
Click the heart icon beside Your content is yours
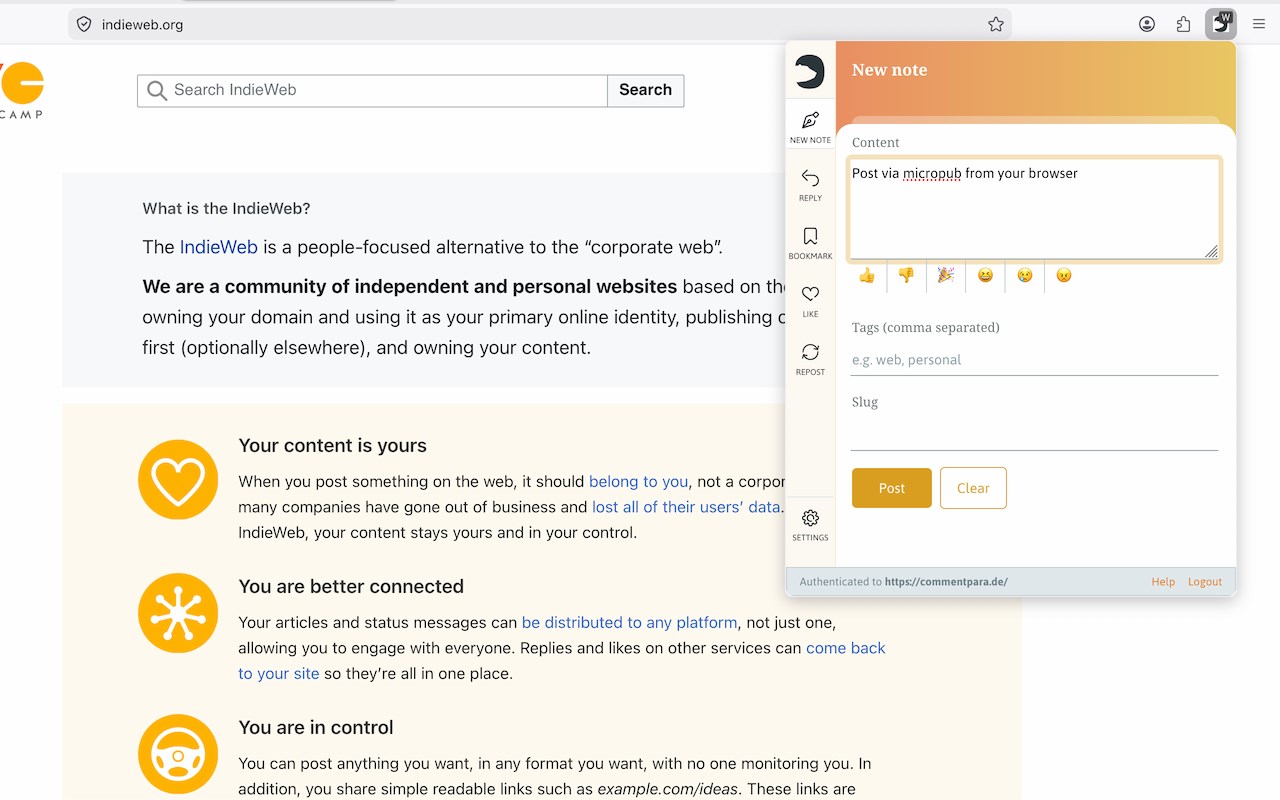click(178, 480)
